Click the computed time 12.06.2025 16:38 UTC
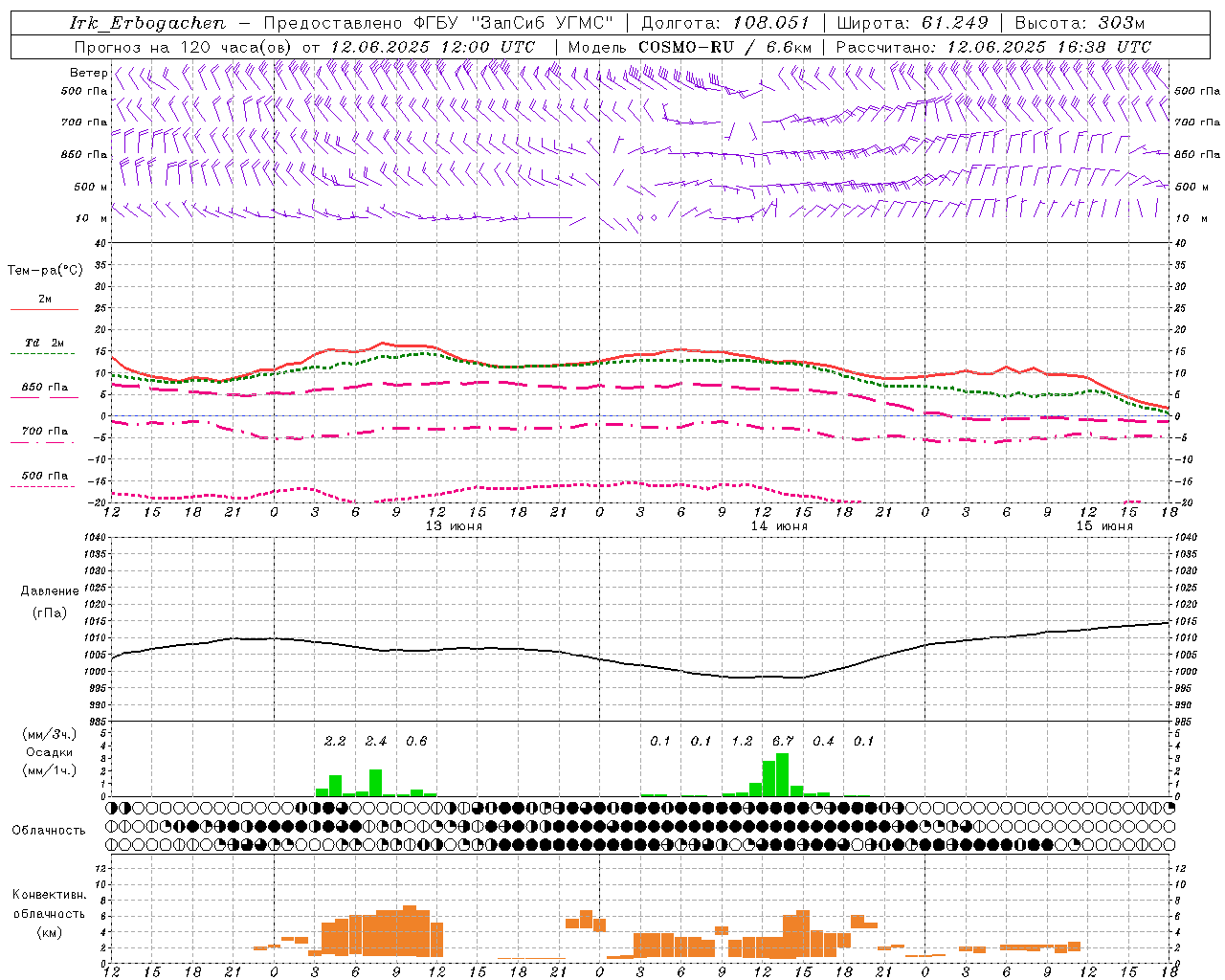The width and height of the screenshot is (1225, 980). coord(1049,46)
